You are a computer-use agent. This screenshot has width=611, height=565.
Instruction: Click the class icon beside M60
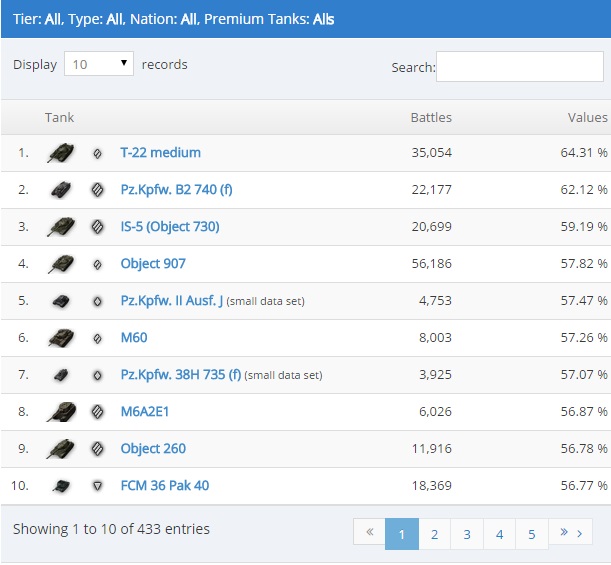97,339
